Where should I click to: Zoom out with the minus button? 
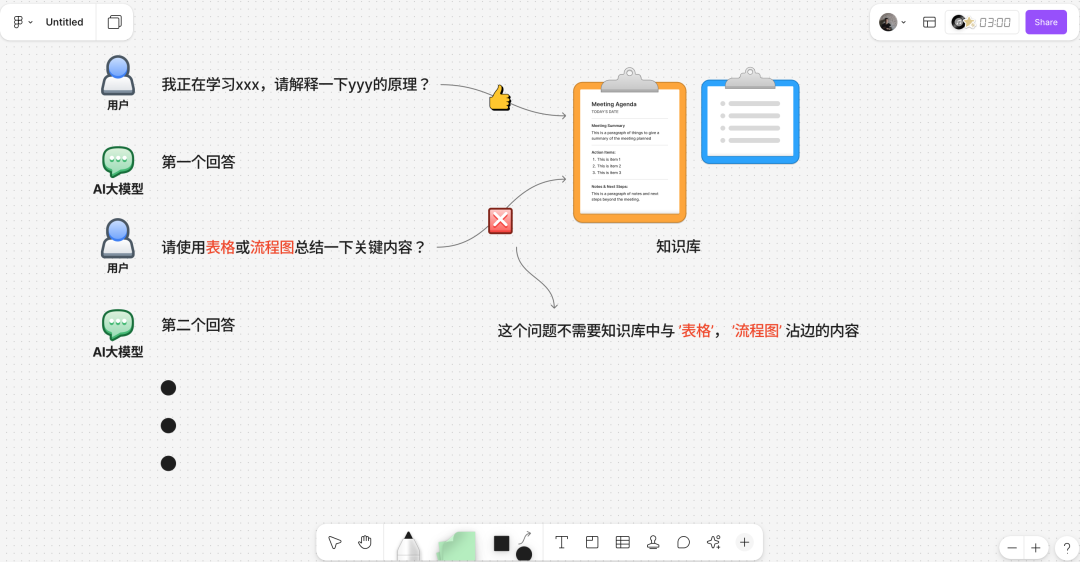click(x=1012, y=548)
